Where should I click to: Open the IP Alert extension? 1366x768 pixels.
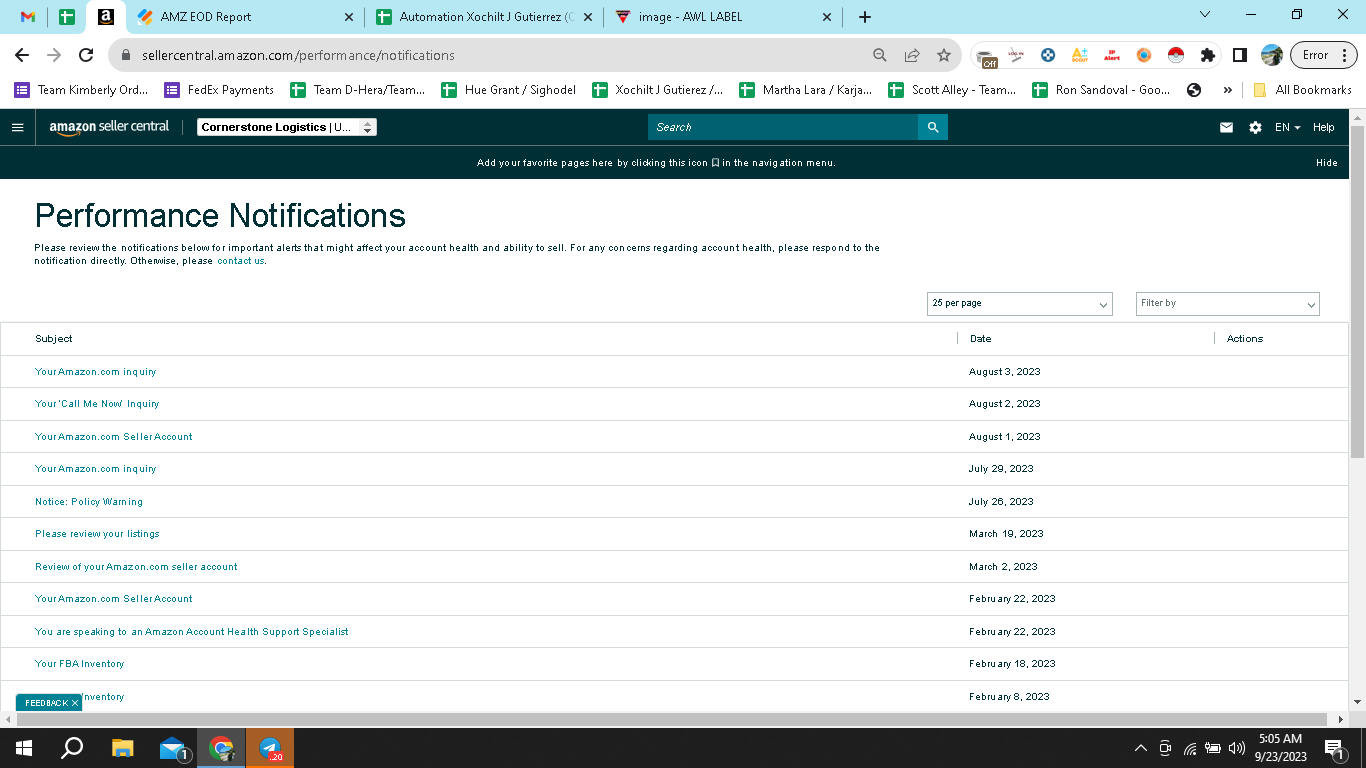1111,55
